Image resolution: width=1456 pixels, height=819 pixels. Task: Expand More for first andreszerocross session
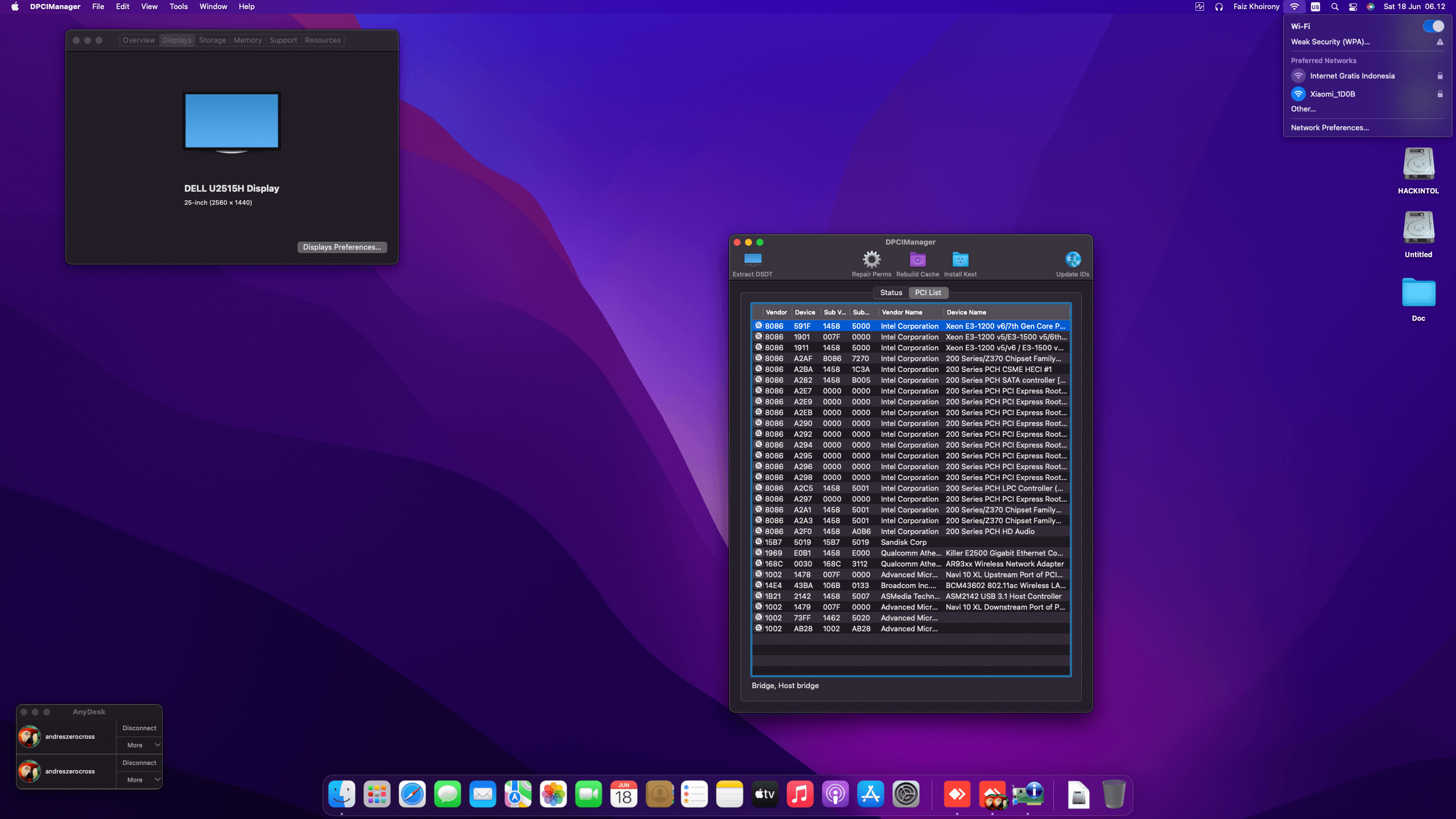click(x=139, y=745)
